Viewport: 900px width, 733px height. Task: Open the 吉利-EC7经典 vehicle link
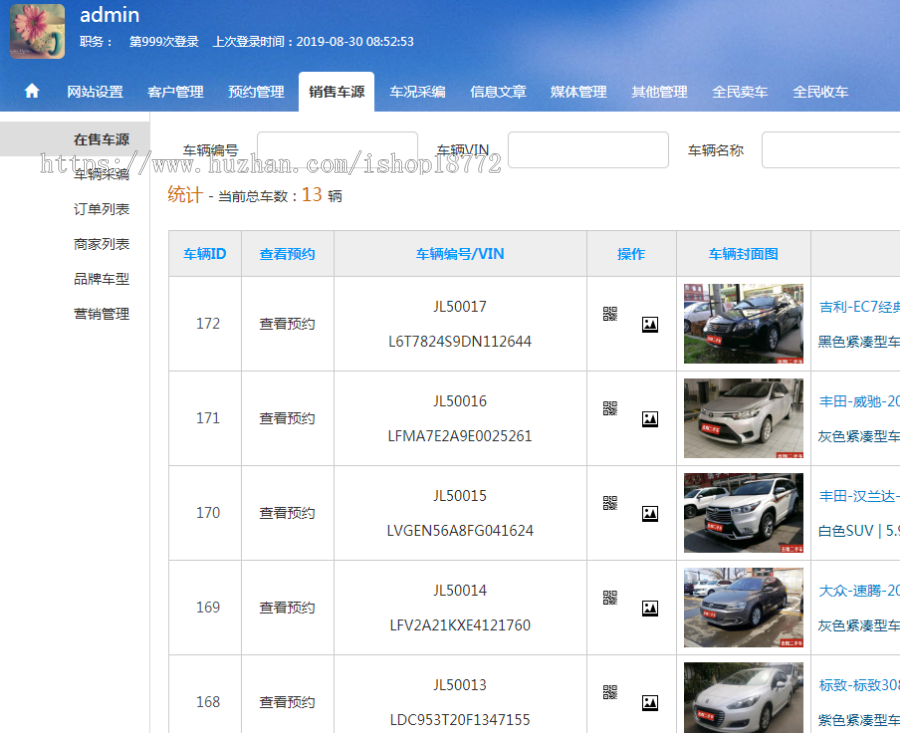click(x=866, y=309)
